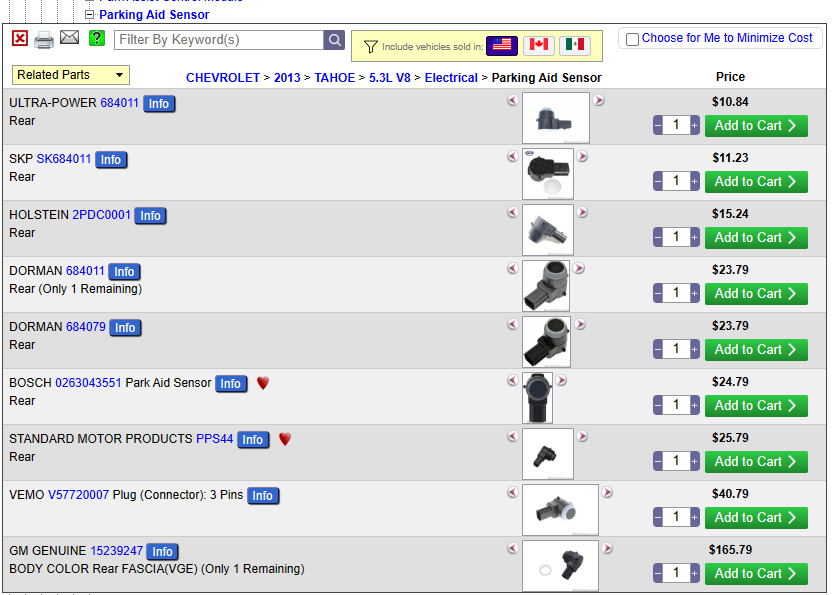The image size is (832, 595).
Task: Show previous image for STANDARD MOTOR PRODUCTS PPS44
Action: point(513,436)
